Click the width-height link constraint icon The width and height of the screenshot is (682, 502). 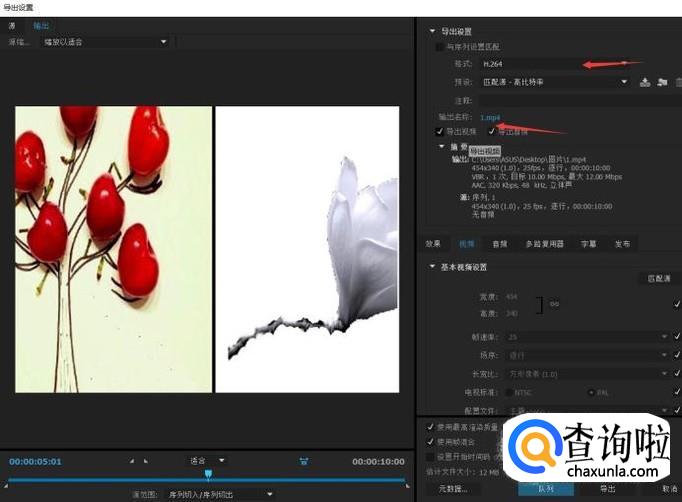click(x=553, y=304)
